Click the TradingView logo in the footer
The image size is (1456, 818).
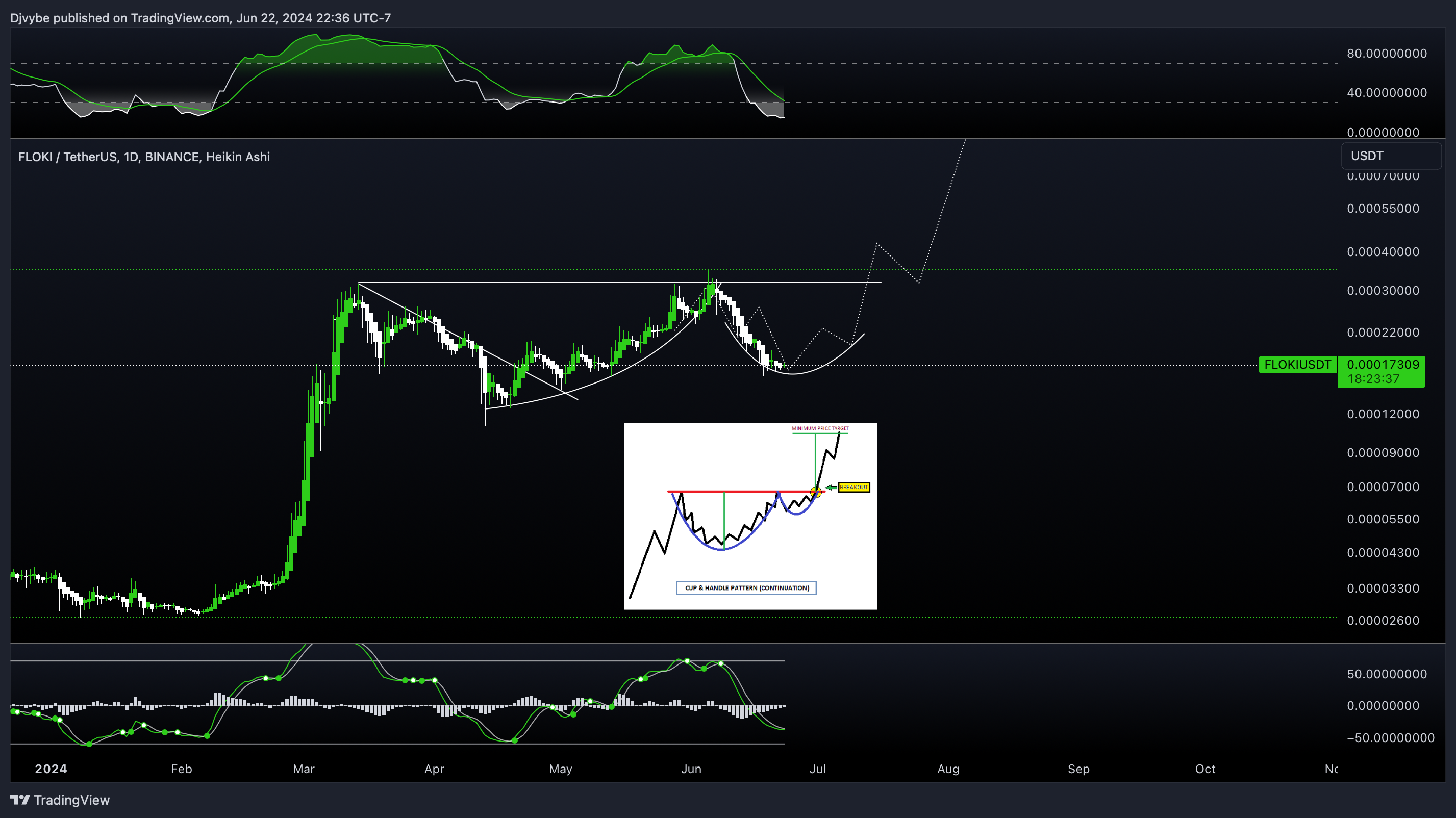coord(60,800)
